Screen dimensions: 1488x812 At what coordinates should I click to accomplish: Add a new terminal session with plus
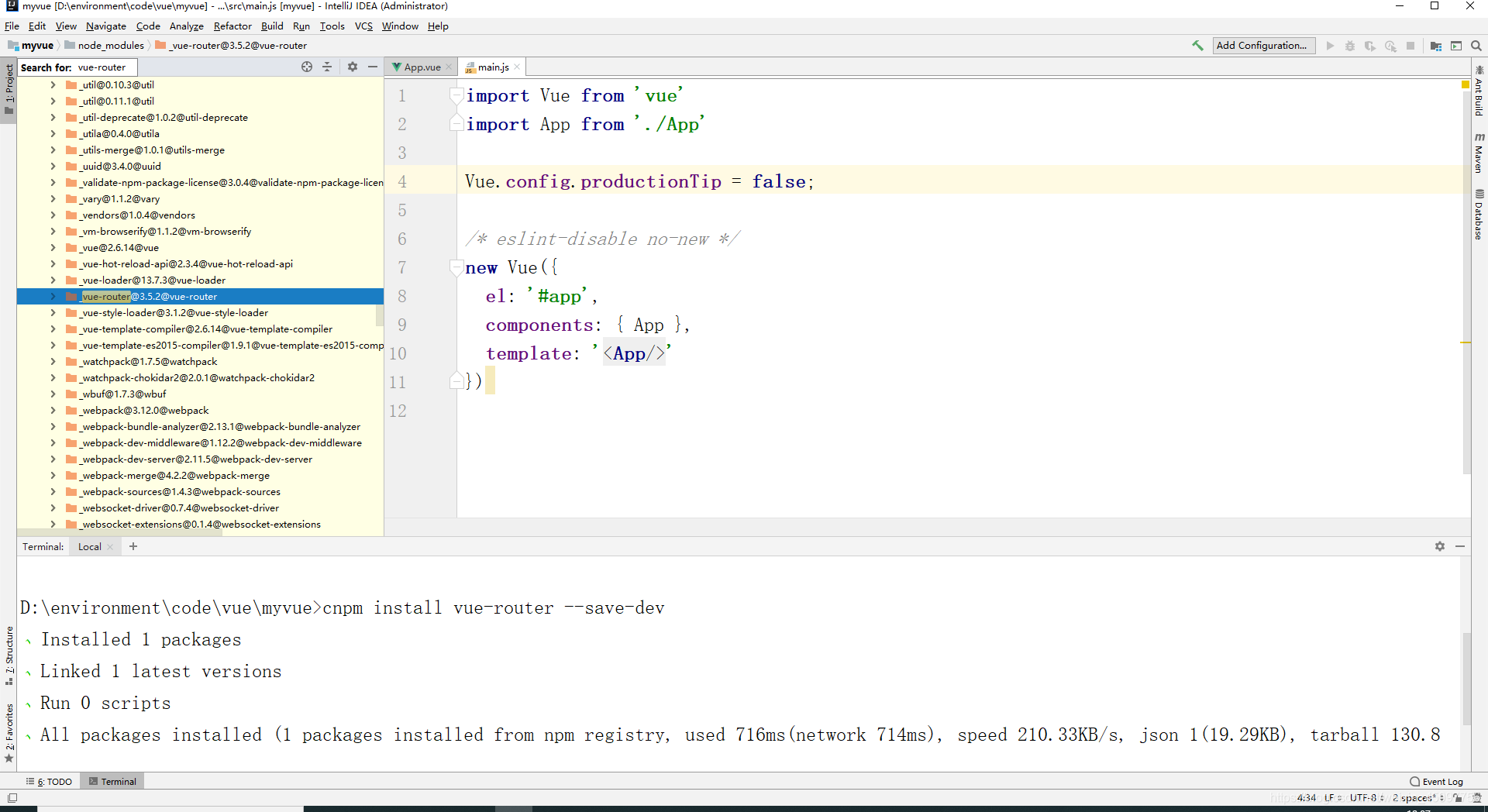pos(133,546)
